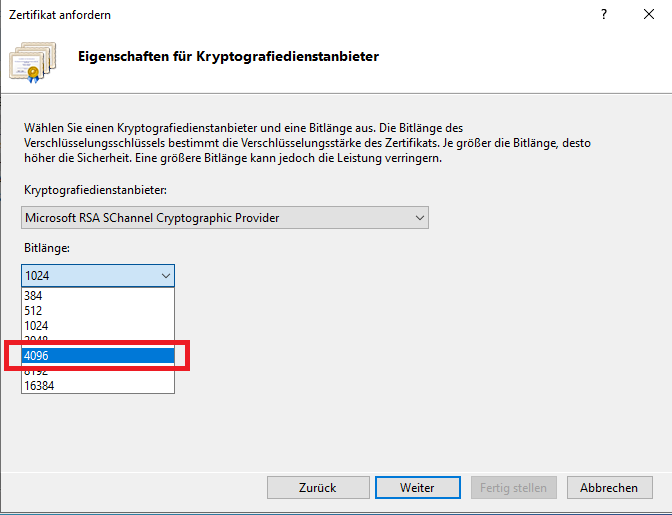This screenshot has width=672, height=515.
Task: Open the Microsoft RSA SChannel provider dropdown
Action: click(225, 218)
